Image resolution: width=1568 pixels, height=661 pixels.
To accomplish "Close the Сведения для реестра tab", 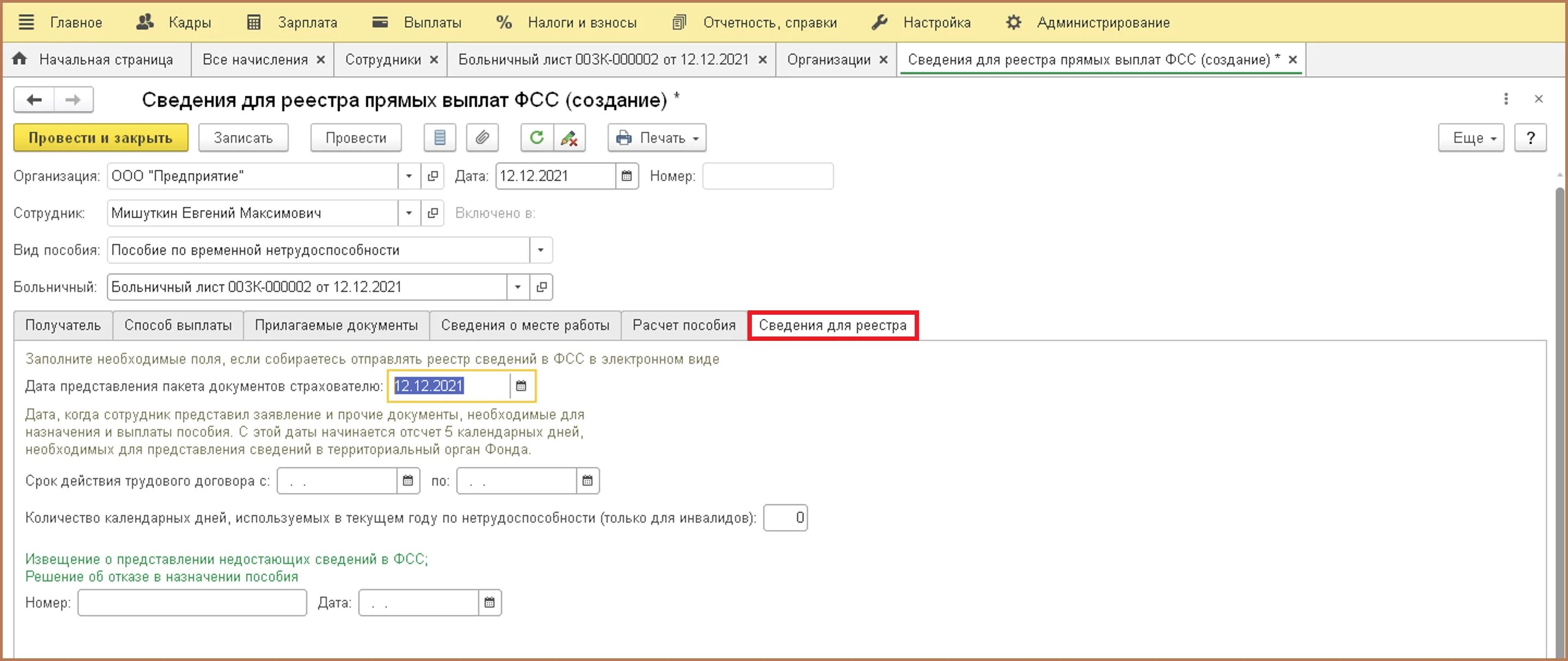I will [1293, 60].
